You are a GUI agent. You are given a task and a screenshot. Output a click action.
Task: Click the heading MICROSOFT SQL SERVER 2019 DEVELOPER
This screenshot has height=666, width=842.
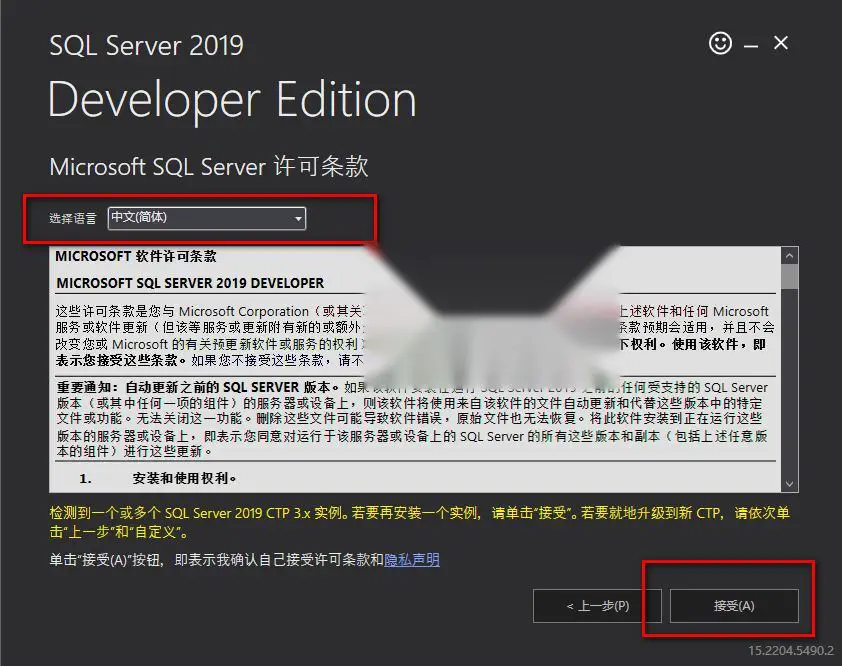[x=190, y=283]
